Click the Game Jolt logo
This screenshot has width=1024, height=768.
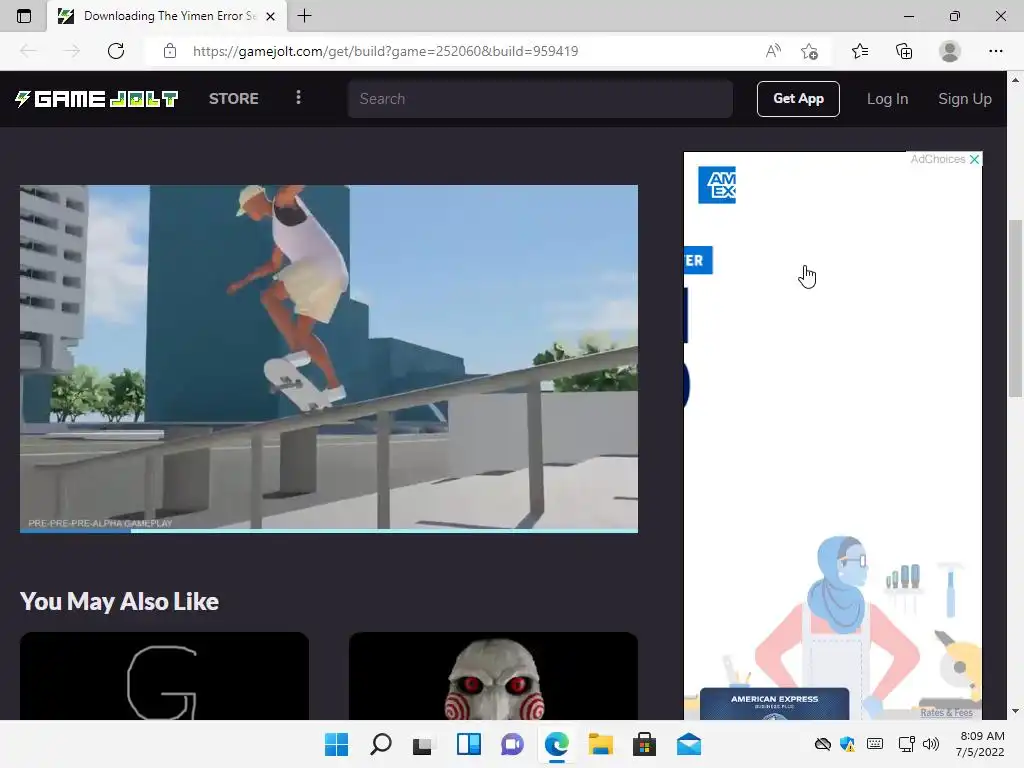(97, 99)
